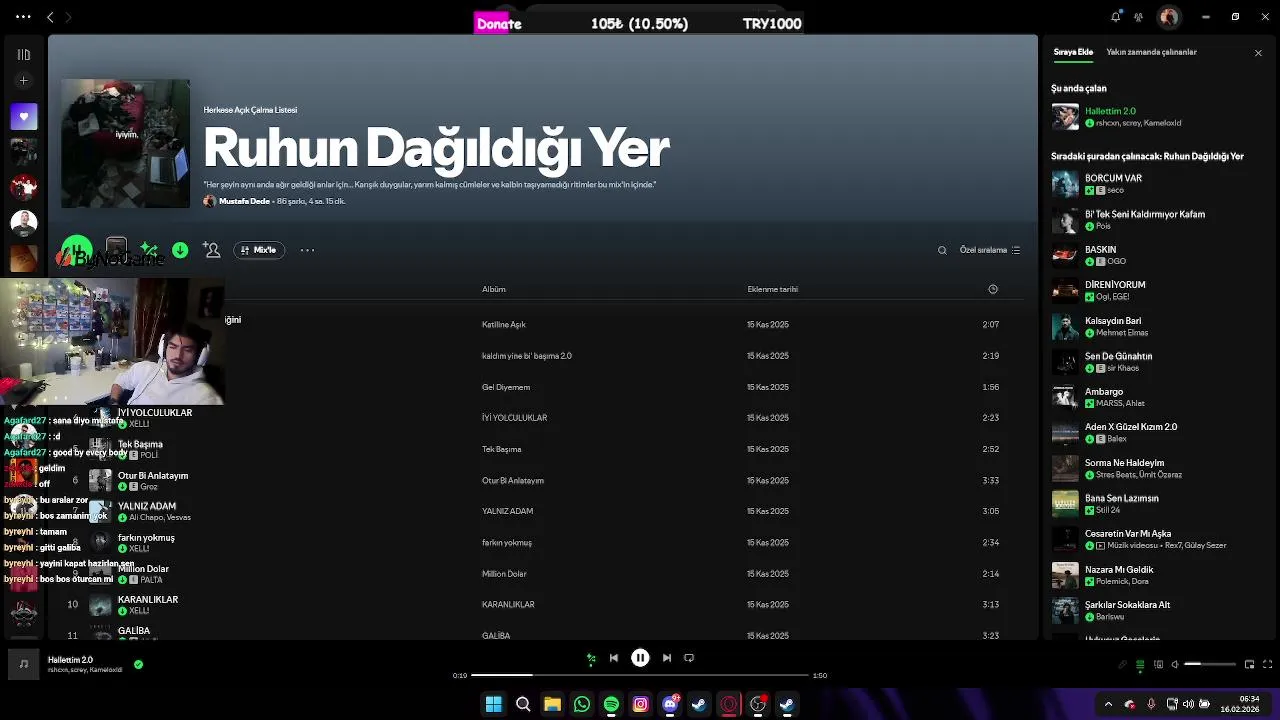The image size is (1280, 720).
Task: Open the Mix'le button
Action: coord(259,250)
